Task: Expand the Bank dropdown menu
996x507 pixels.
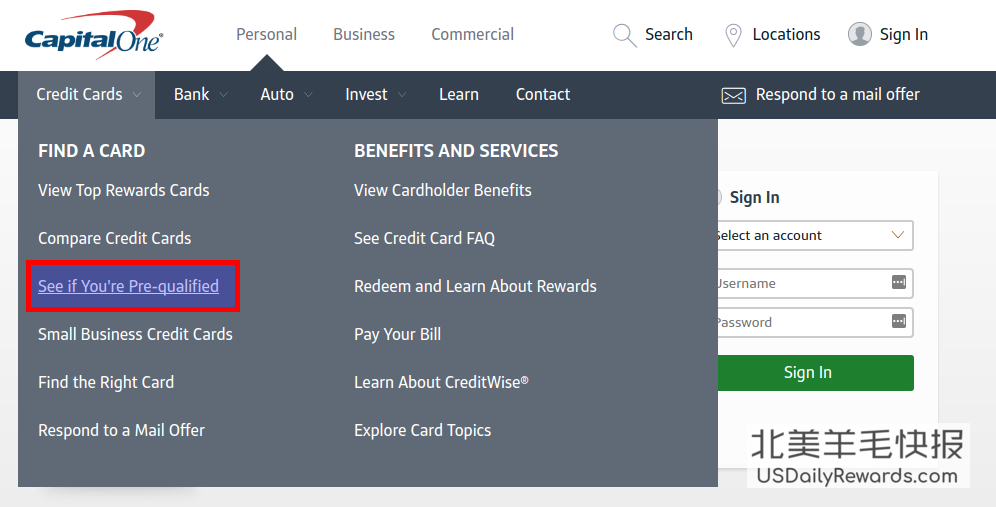Action: 200,95
